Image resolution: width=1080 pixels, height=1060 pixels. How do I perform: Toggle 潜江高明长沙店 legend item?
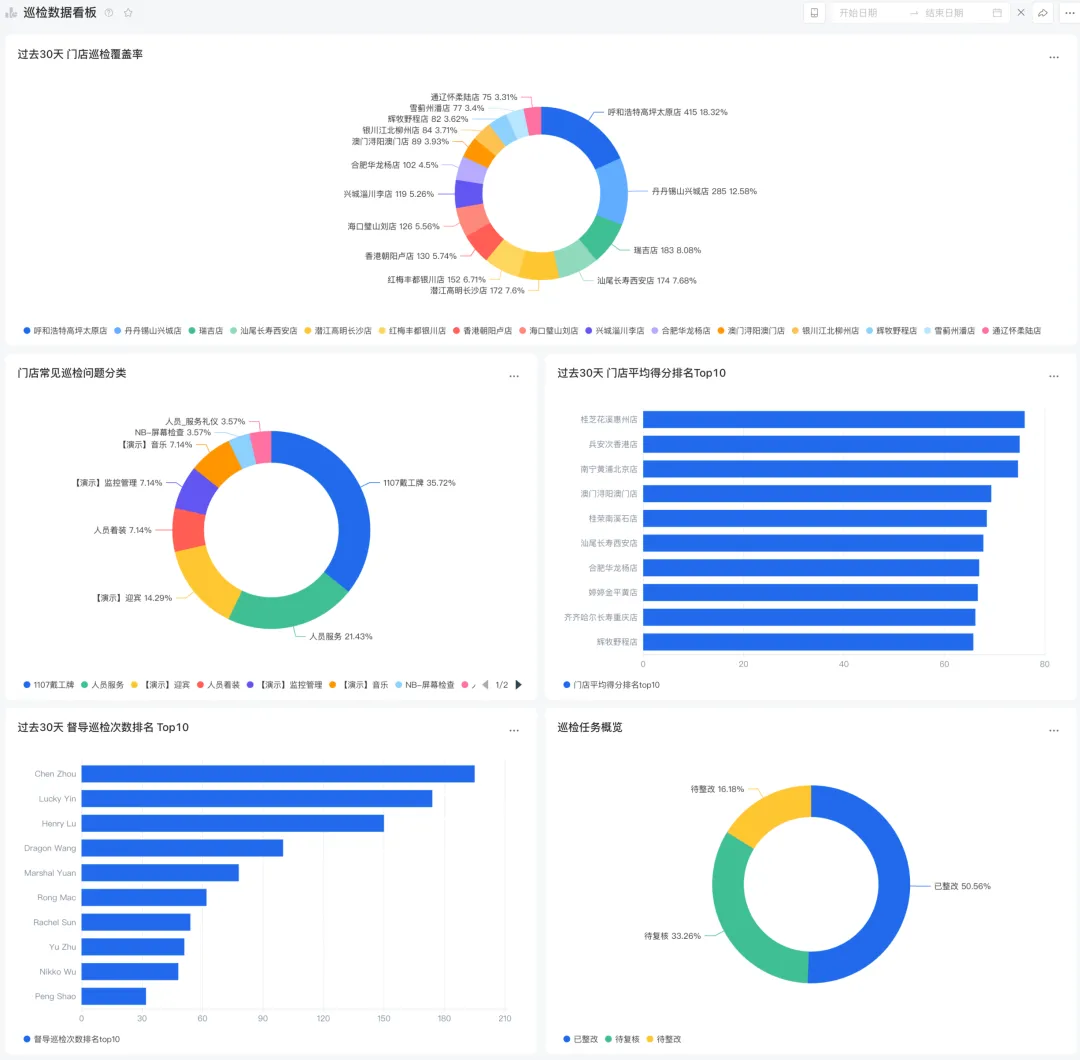coord(338,331)
